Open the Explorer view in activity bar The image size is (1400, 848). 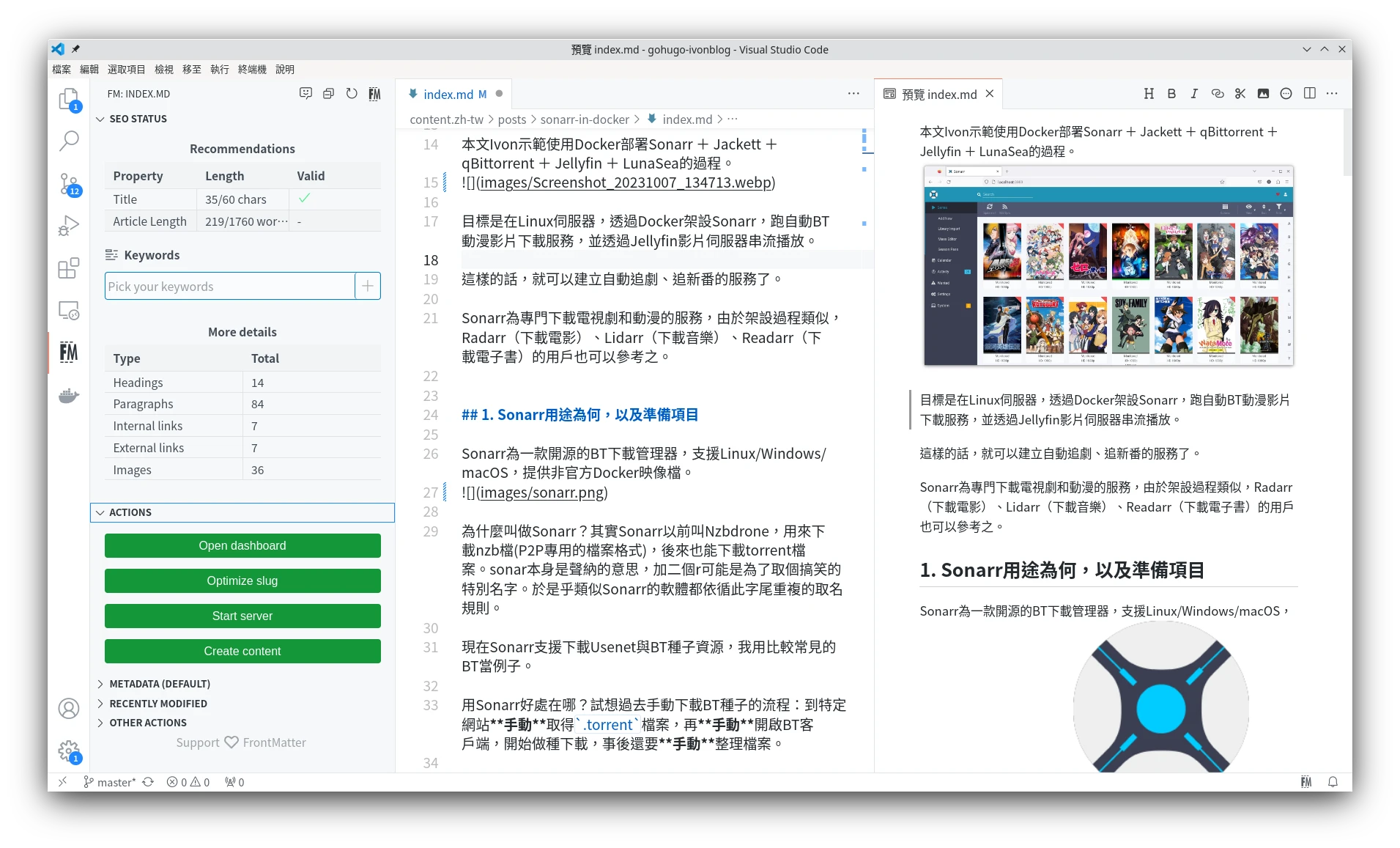(x=69, y=99)
